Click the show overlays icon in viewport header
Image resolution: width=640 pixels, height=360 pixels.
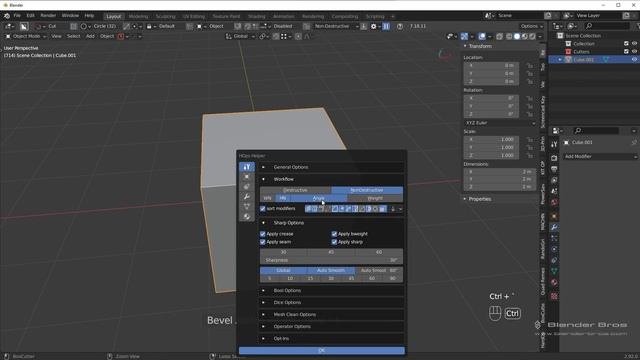pos(482,36)
